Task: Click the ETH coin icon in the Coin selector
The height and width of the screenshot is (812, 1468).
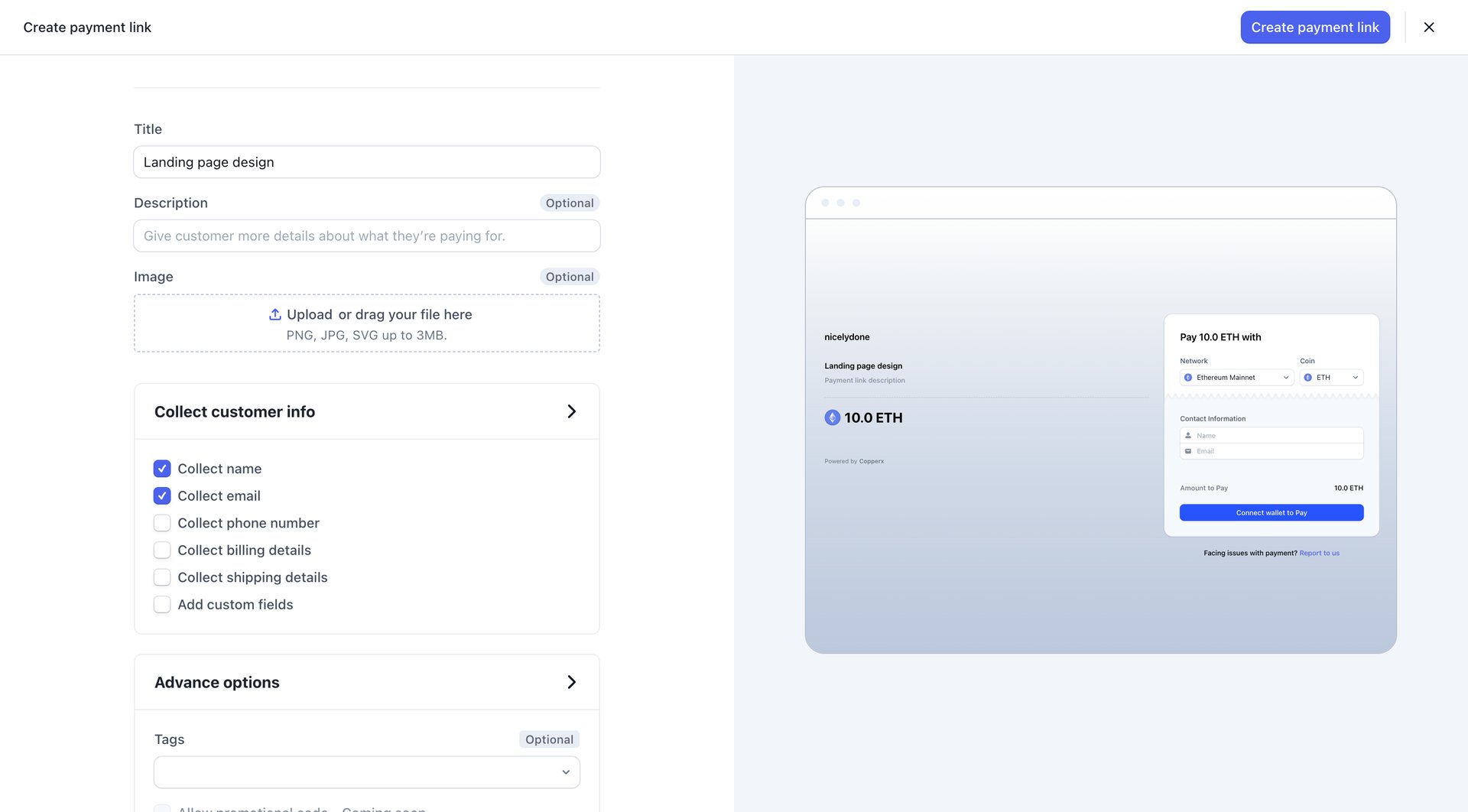Action: pyautogui.click(x=1309, y=377)
